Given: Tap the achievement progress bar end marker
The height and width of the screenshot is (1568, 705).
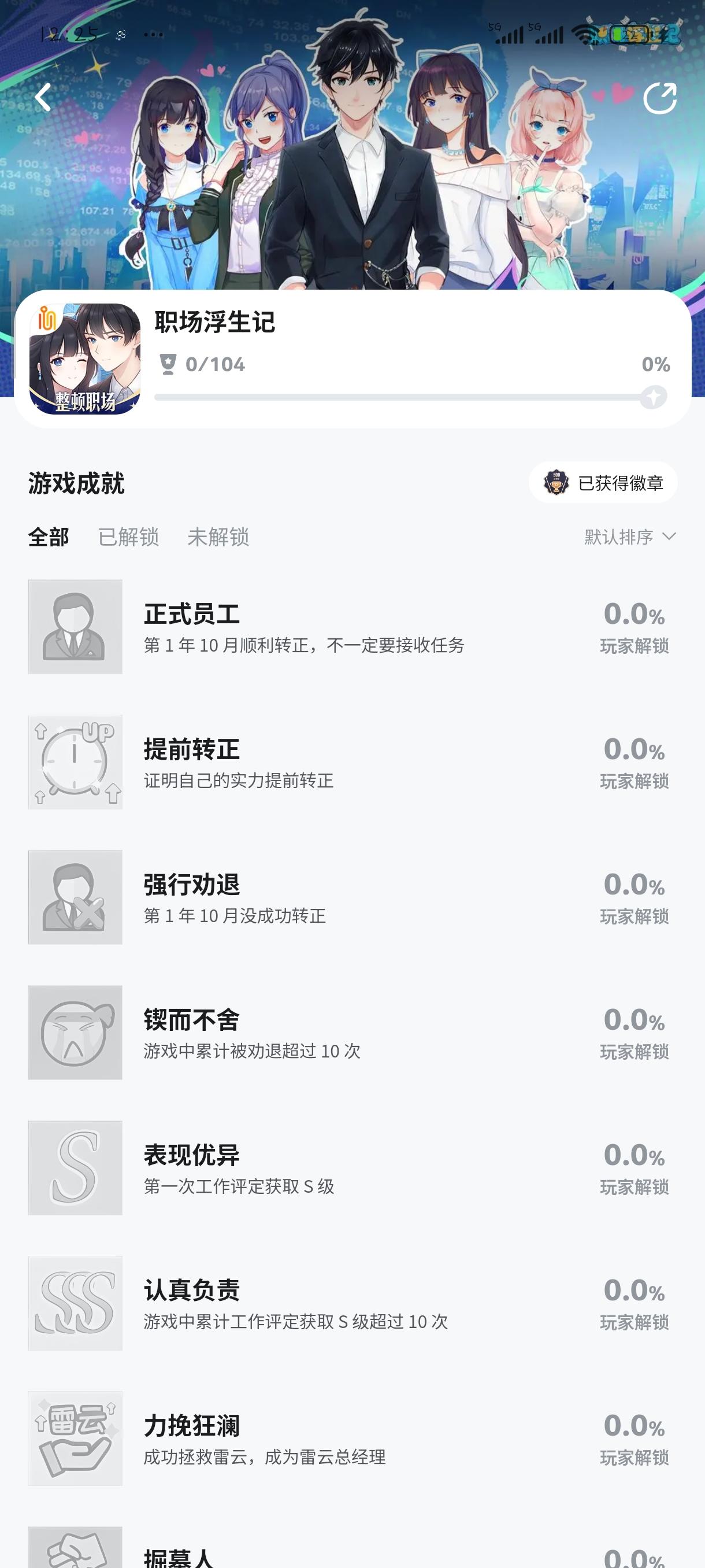Looking at the screenshot, I should [654, 397].
